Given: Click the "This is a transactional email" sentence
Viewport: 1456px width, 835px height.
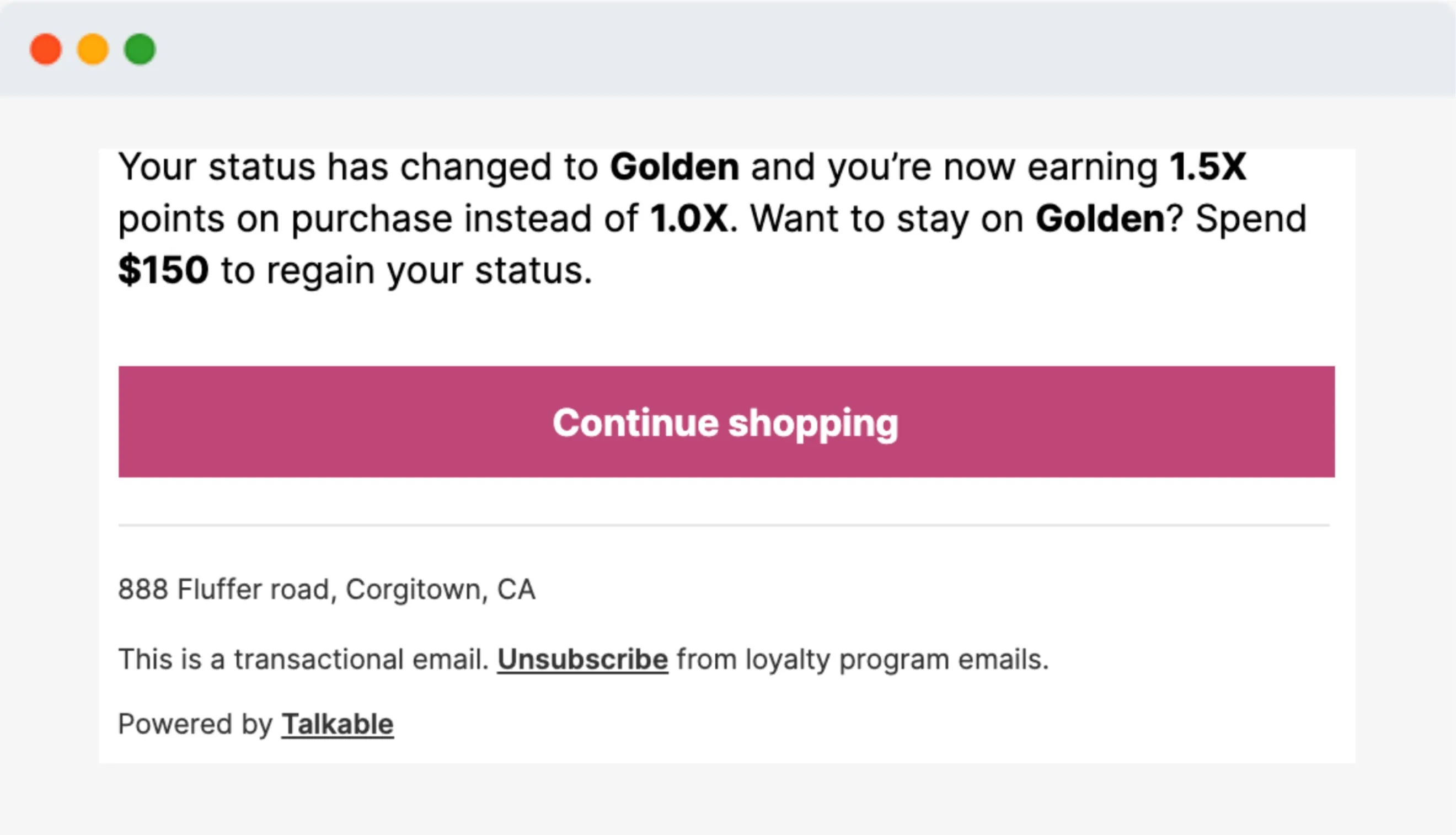Looking at the screenshot, I should pos(303,659).
